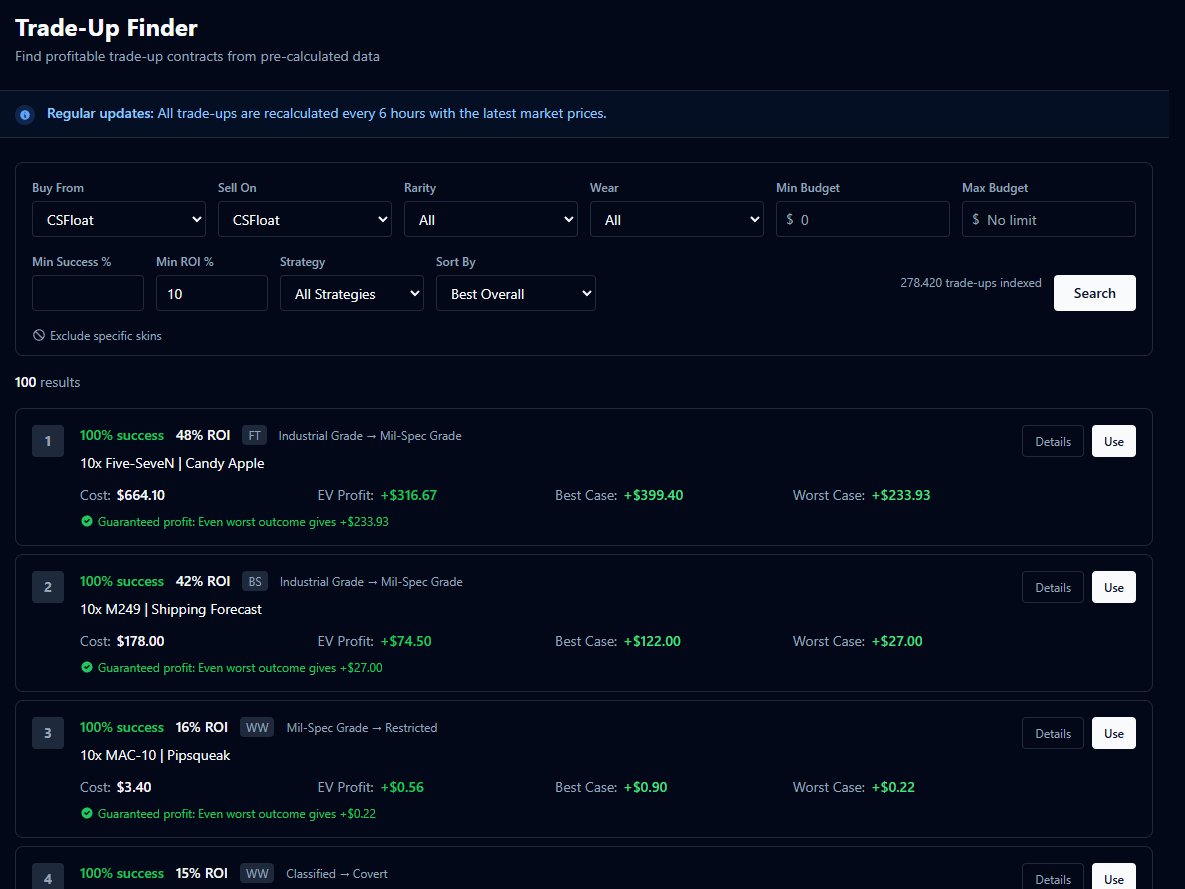1185x889 pixels.
Task: Open the Sell On CSFloat dropdown
Action: (x=305, y=219)
